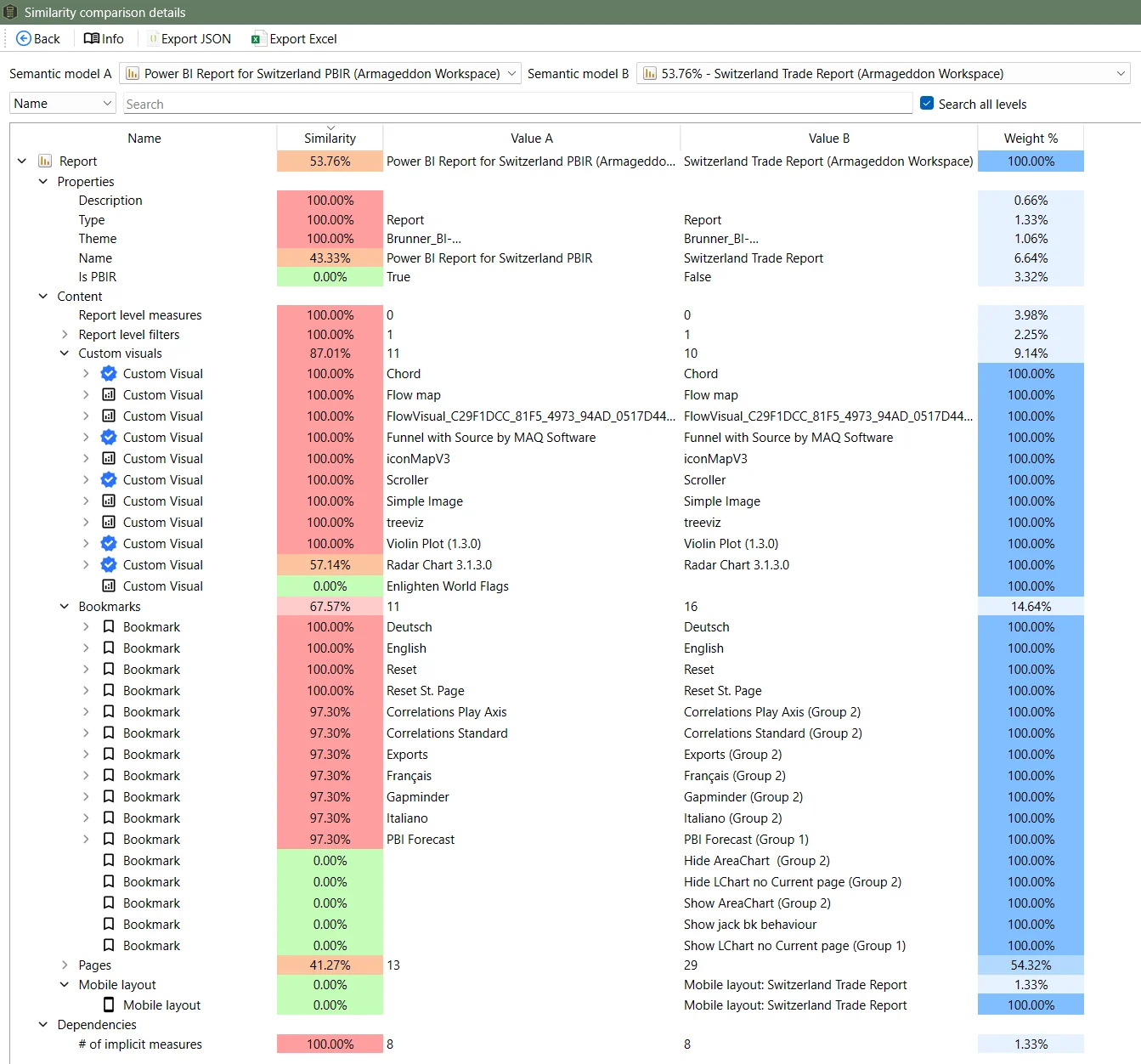Viewport: 1141px width, 1064px height.
Task: Open the Name filter field dropdown
Action: tap(62, 103)
